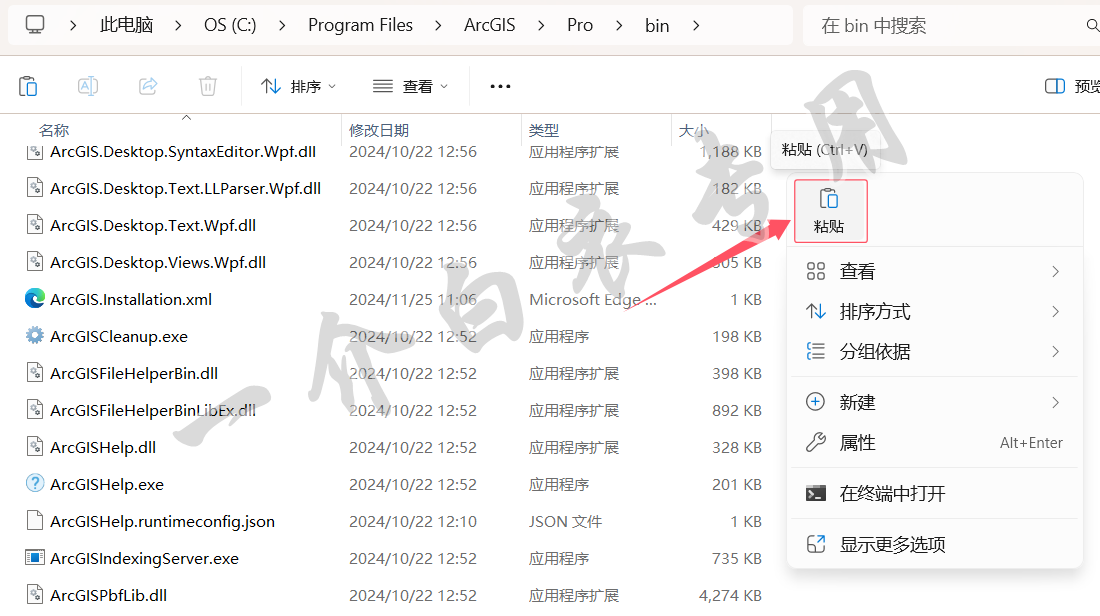
Task: Click Program Files in the breadcrumb
Action: 361,25
